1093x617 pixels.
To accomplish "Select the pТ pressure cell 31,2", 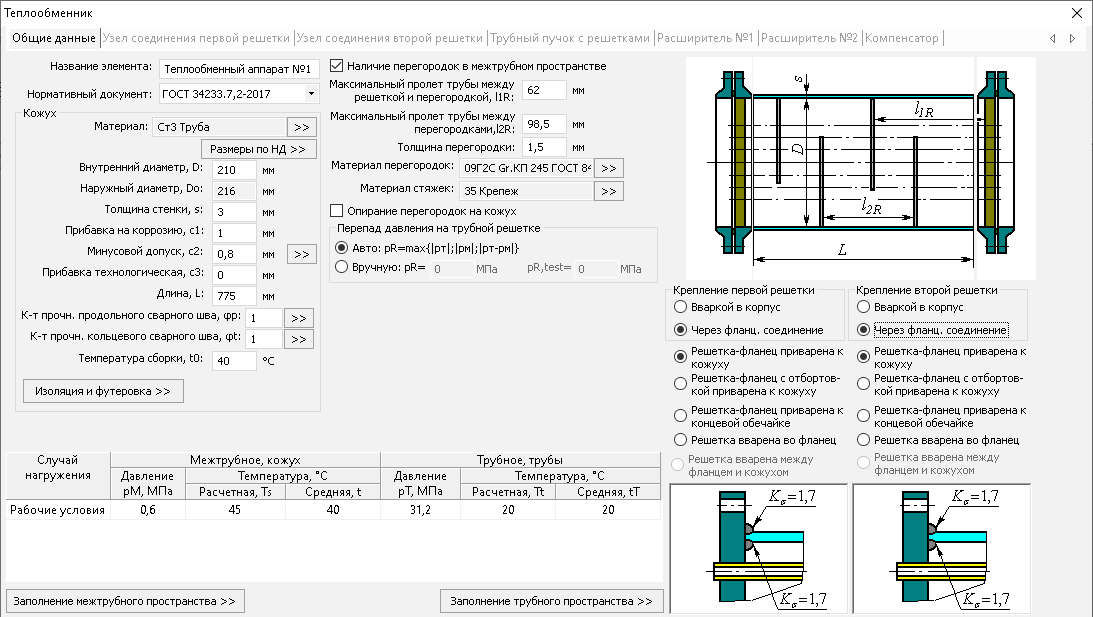I will point(420,510).
